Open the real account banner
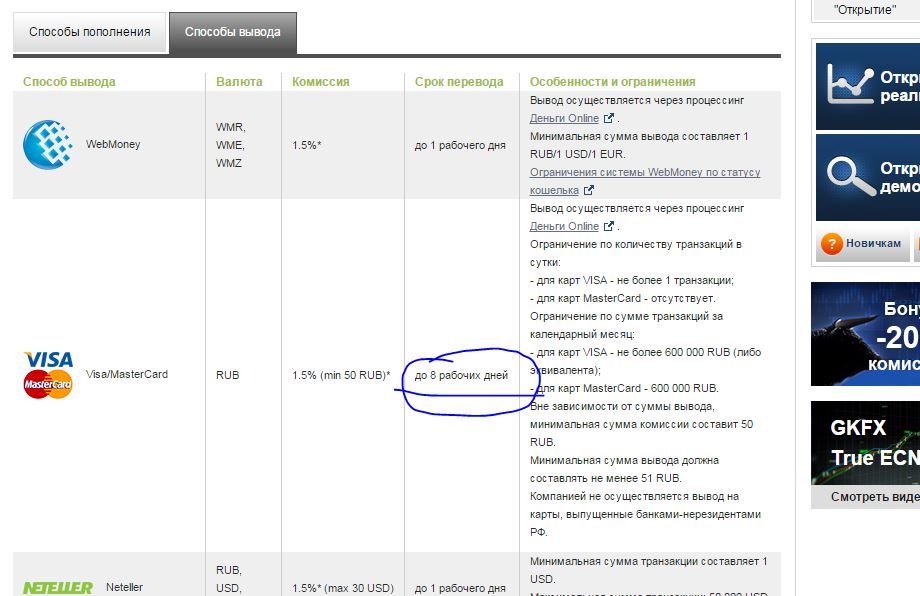920x596 pixels. pos(868,86)
